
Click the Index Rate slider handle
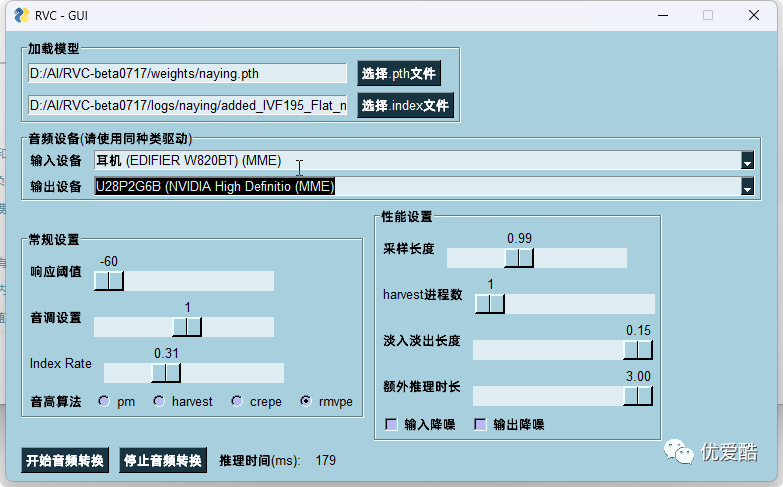(166, 373)
